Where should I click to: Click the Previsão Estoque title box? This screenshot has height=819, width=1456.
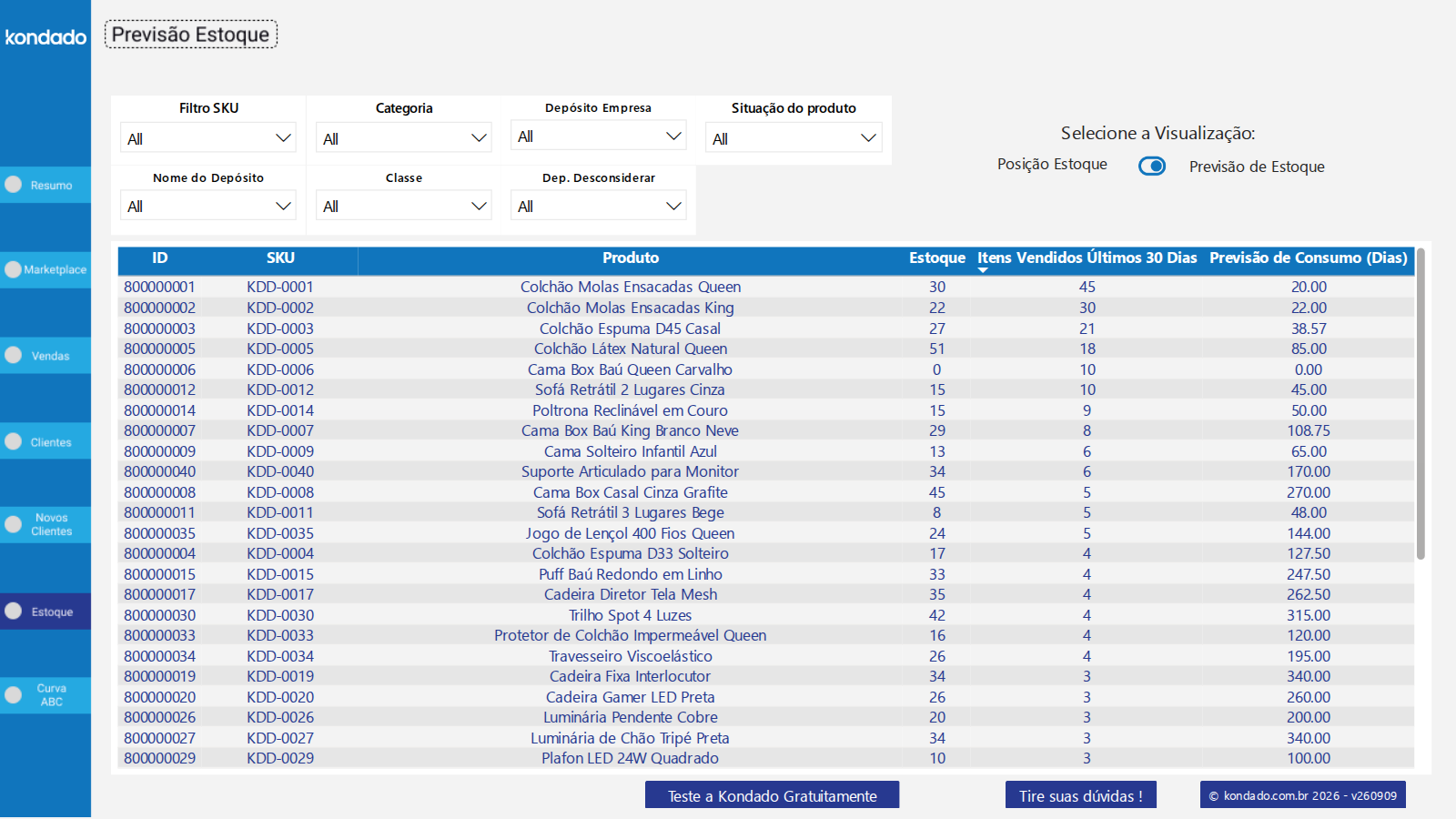[x=191, y=35]
